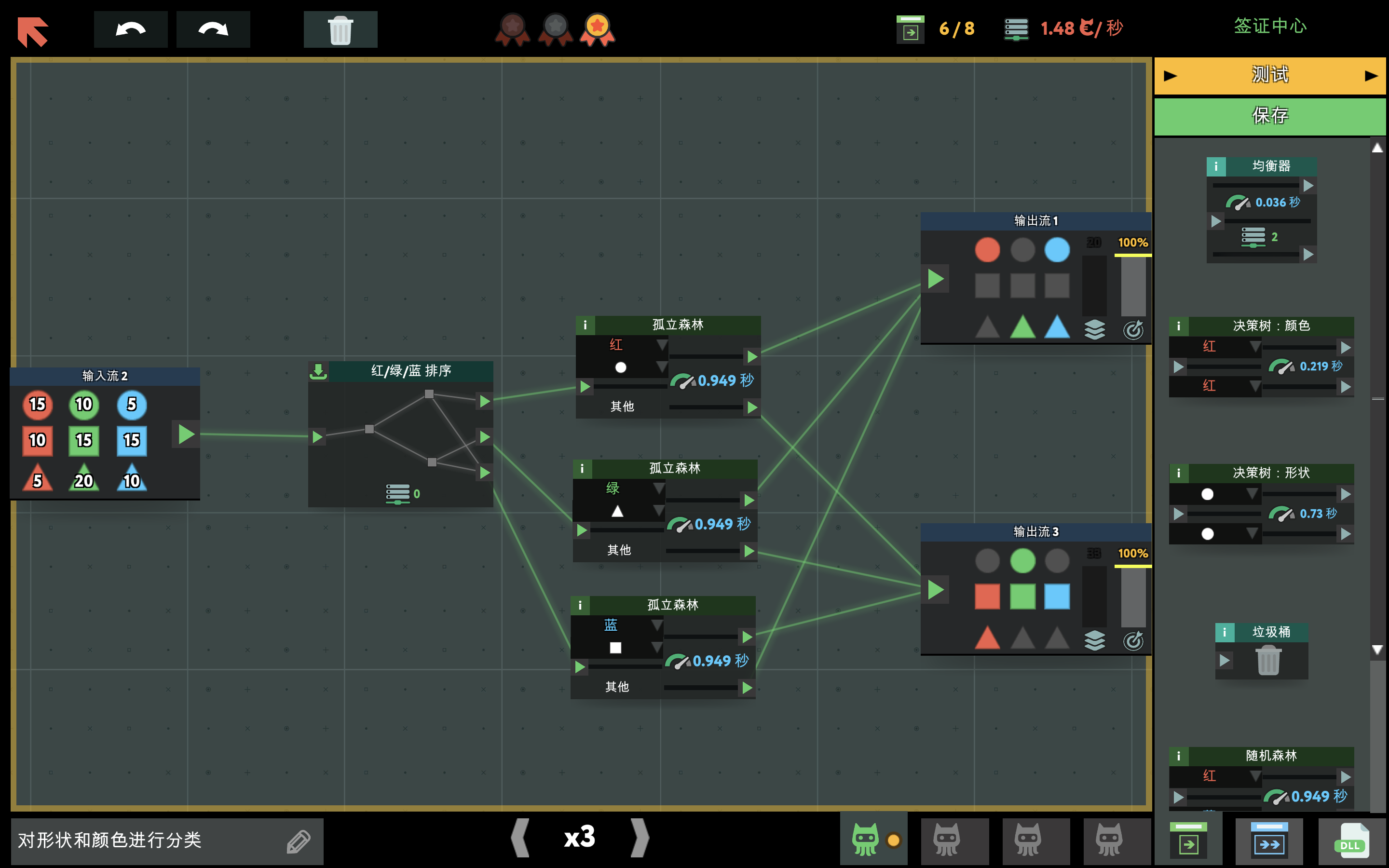Click the target accuracy icon in 输出流 3

pyautogui.click(x=1133, y=641)
